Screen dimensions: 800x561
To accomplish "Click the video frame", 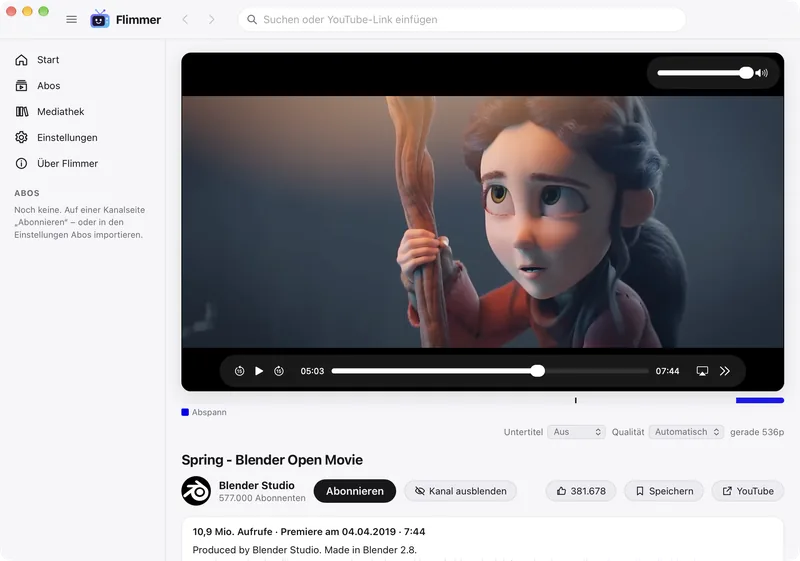I will (x=483, y=222).
